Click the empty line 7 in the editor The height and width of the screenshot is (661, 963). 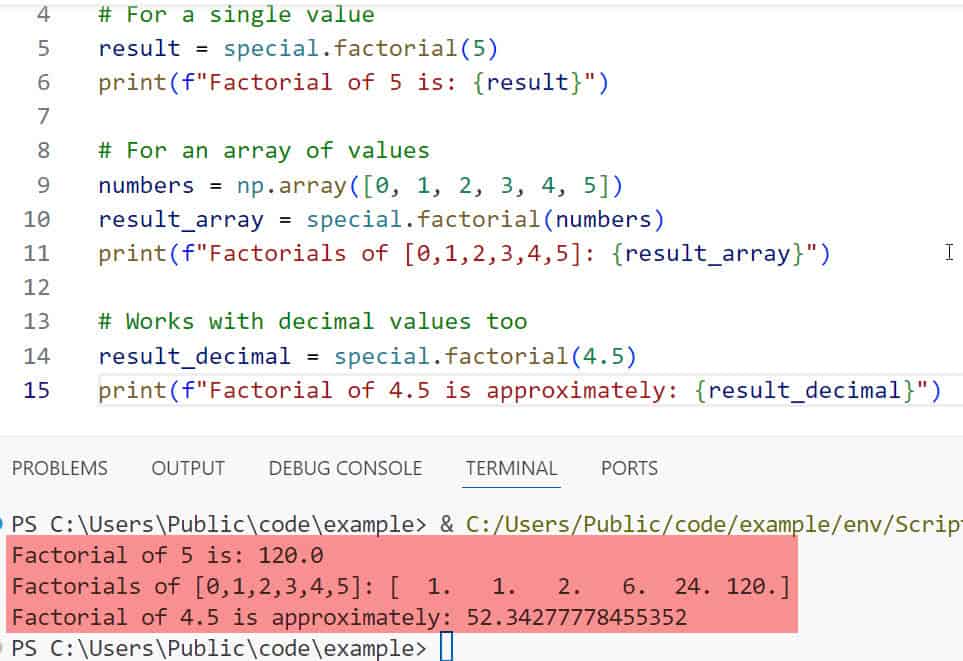click(x=200, y=116)
